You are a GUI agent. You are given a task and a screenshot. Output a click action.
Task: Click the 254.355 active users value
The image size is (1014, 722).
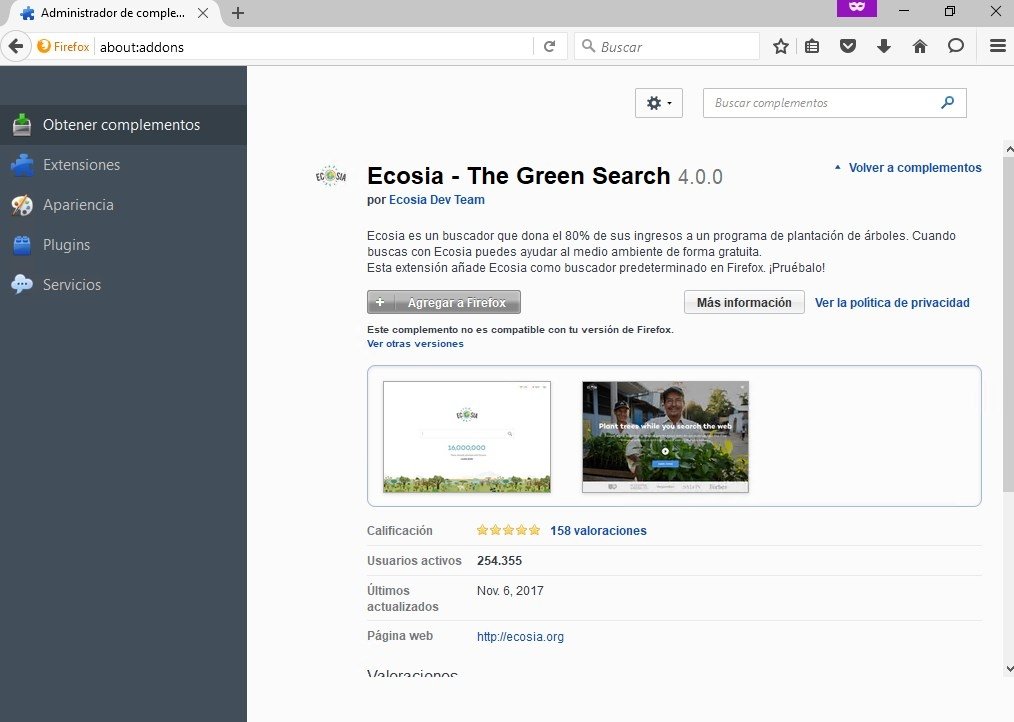499,561
